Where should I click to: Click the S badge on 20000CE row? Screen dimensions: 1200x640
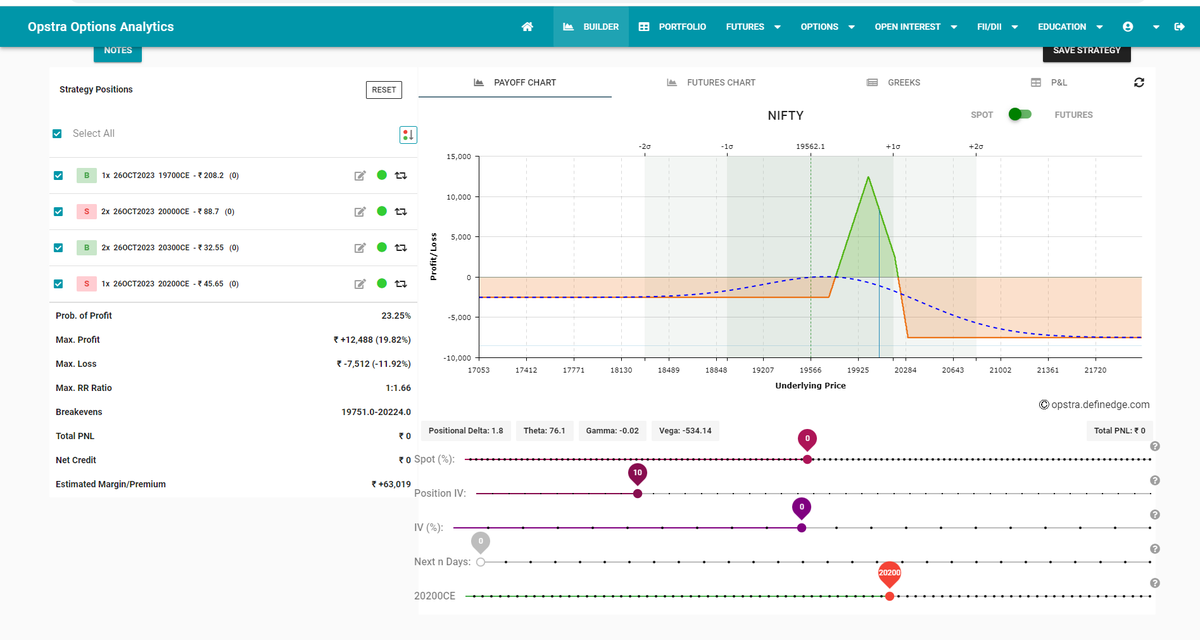(x=86, y=212)
